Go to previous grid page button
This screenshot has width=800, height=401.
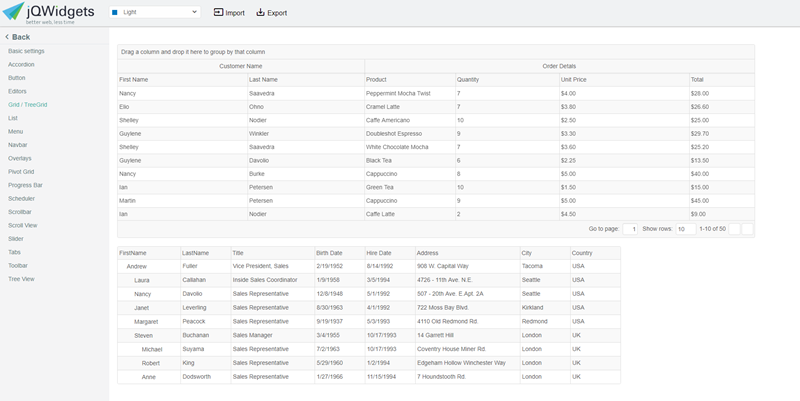(734, 229)
